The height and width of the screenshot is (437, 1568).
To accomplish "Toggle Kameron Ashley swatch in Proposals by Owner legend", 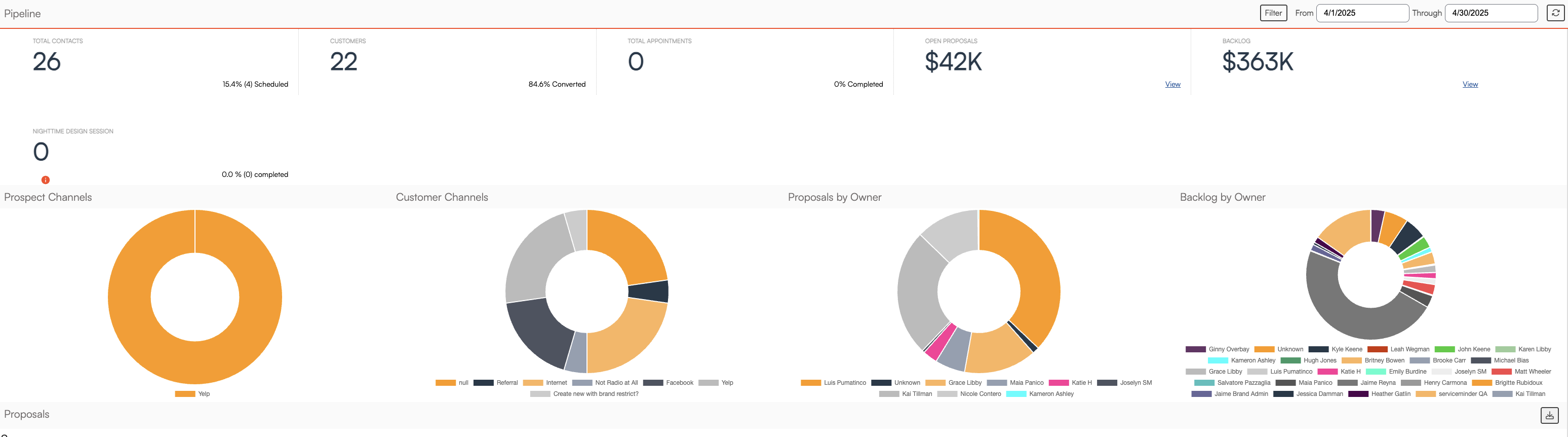I will click(1016, 394).
